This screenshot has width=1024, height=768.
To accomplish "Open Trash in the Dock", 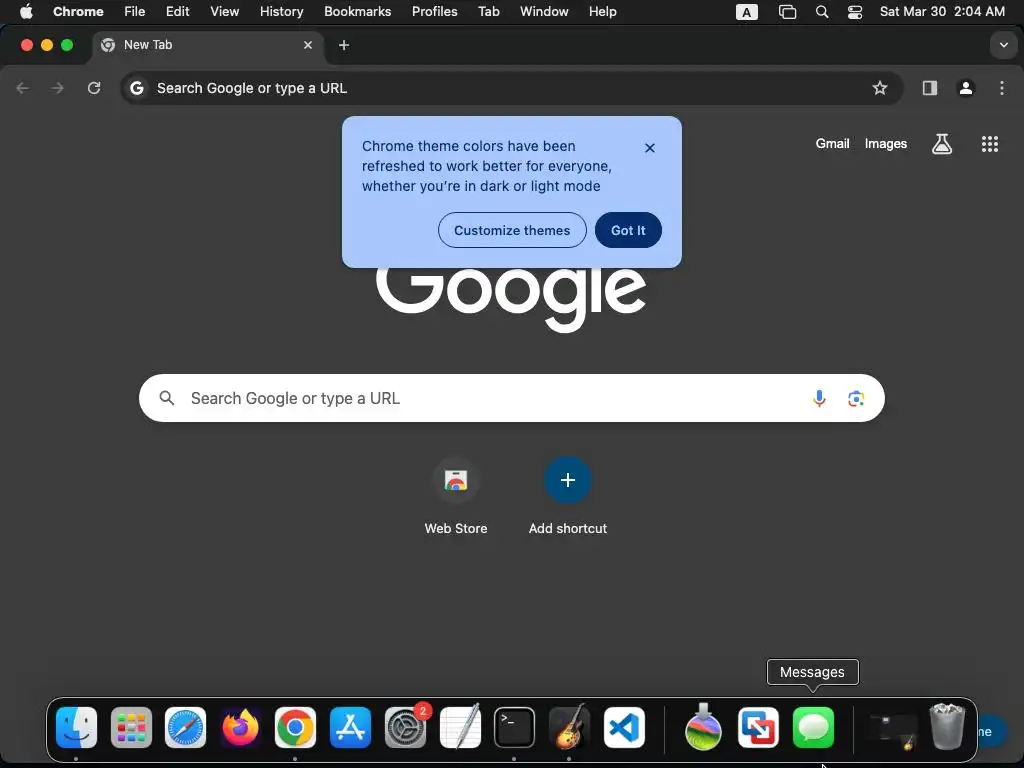I will tap(947, 726).
